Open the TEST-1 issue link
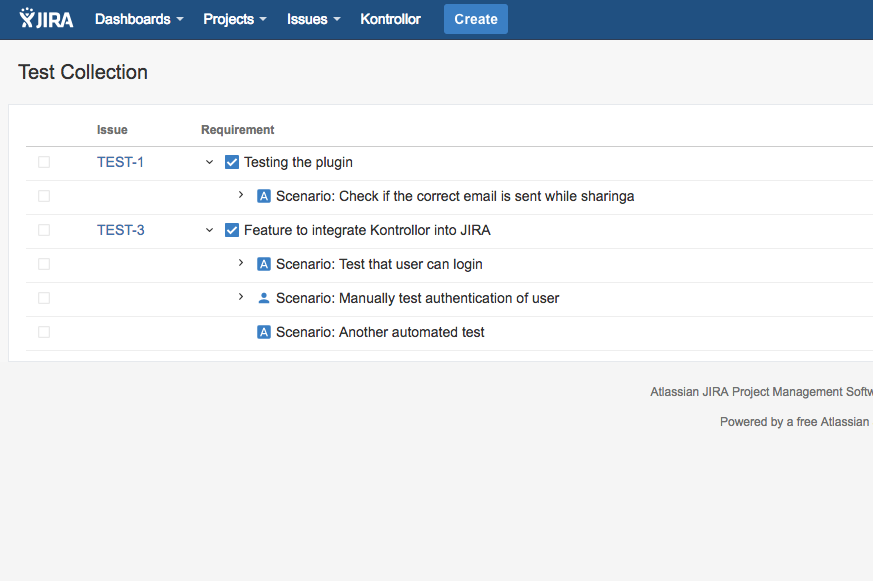Viewport: 873px width, 581px height. 120,162
